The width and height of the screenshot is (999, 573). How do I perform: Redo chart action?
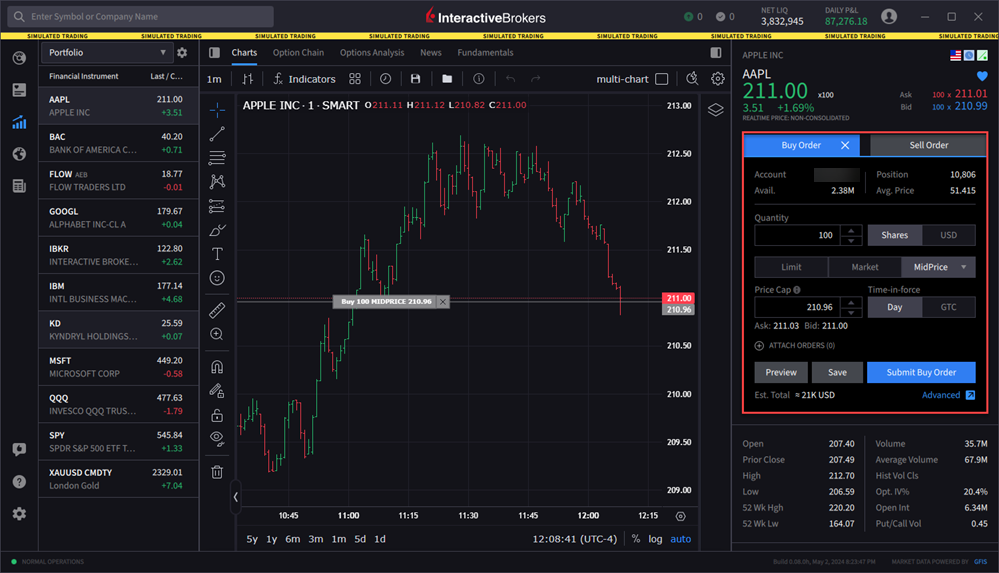536,79
